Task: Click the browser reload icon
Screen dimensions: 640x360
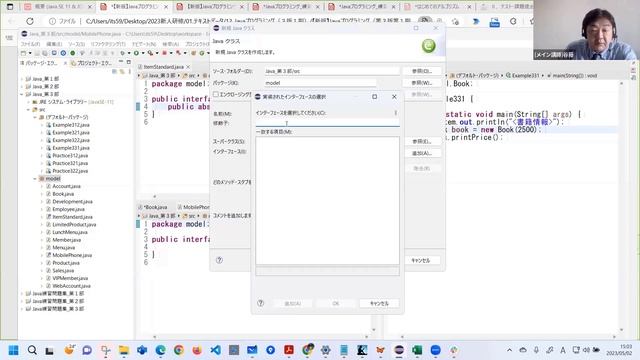Action: pos(30,21)
